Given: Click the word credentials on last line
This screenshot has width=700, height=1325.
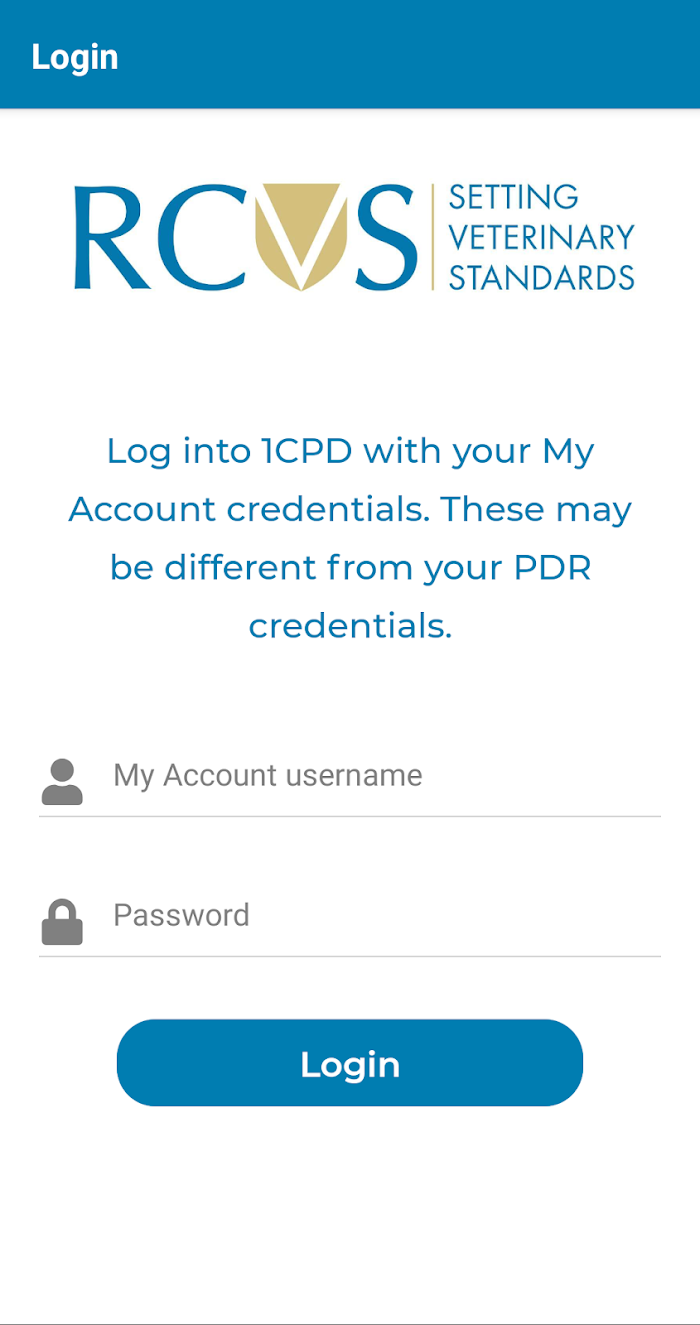Looking at the screenshot, I should pos(350,626).
